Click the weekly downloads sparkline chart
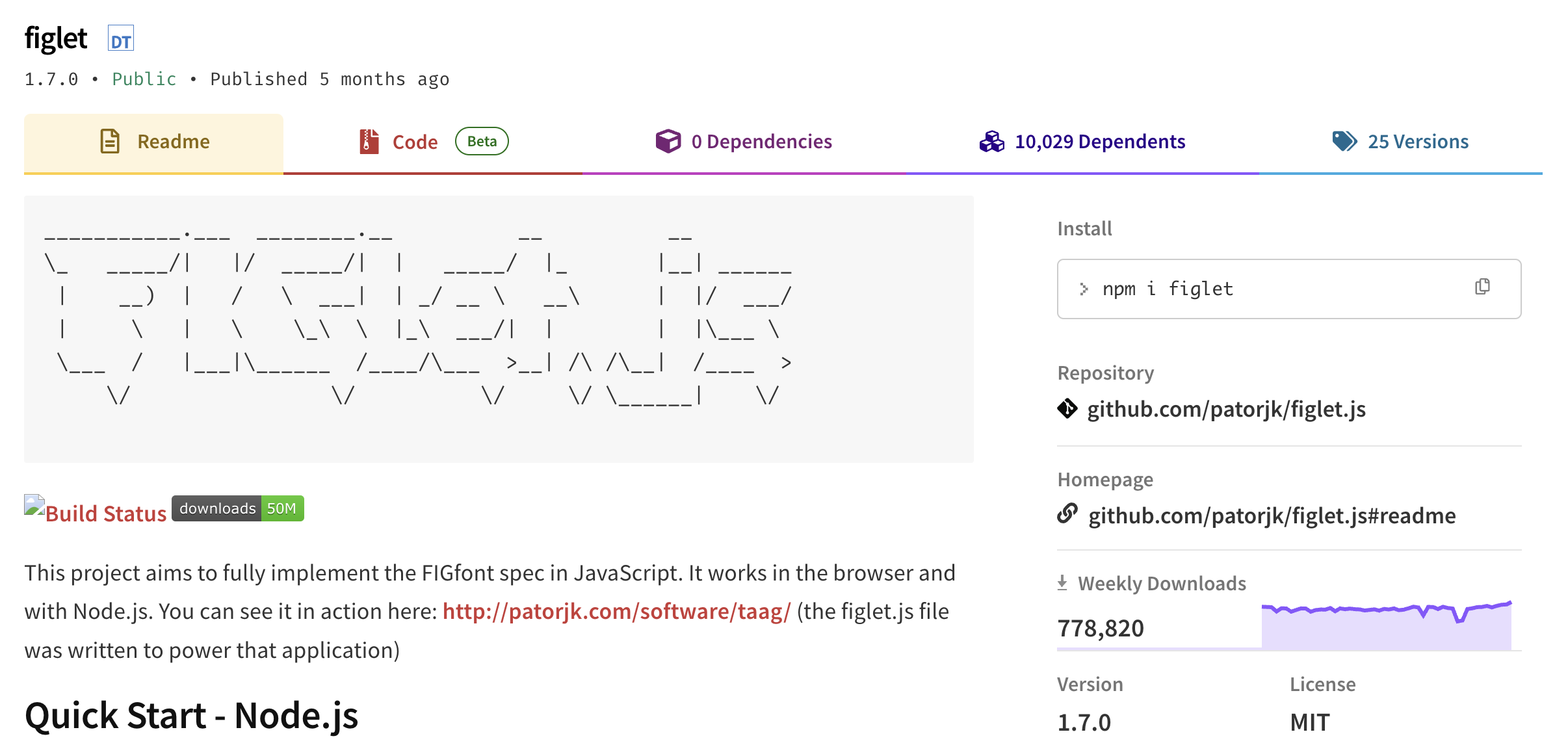The height and width of the screenshot is (745, 1568). point(1387,625)
